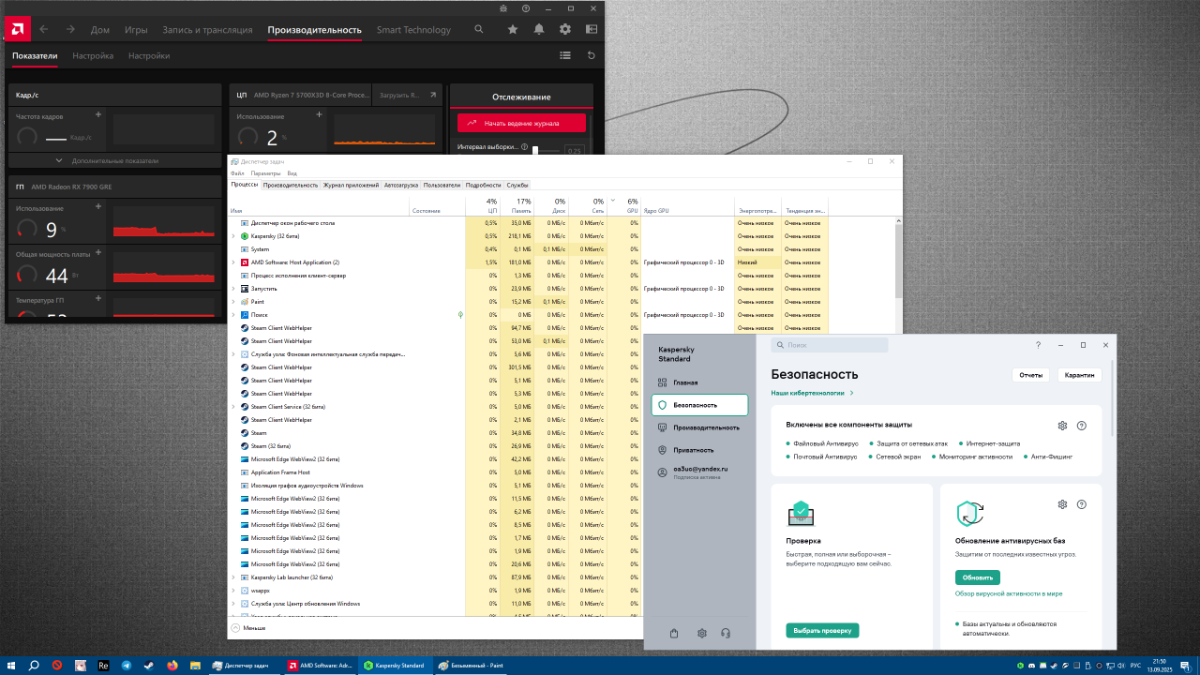Switch AMD metrics to list view icon
The width and height of the screenshot is (1200, 675).
565,56
